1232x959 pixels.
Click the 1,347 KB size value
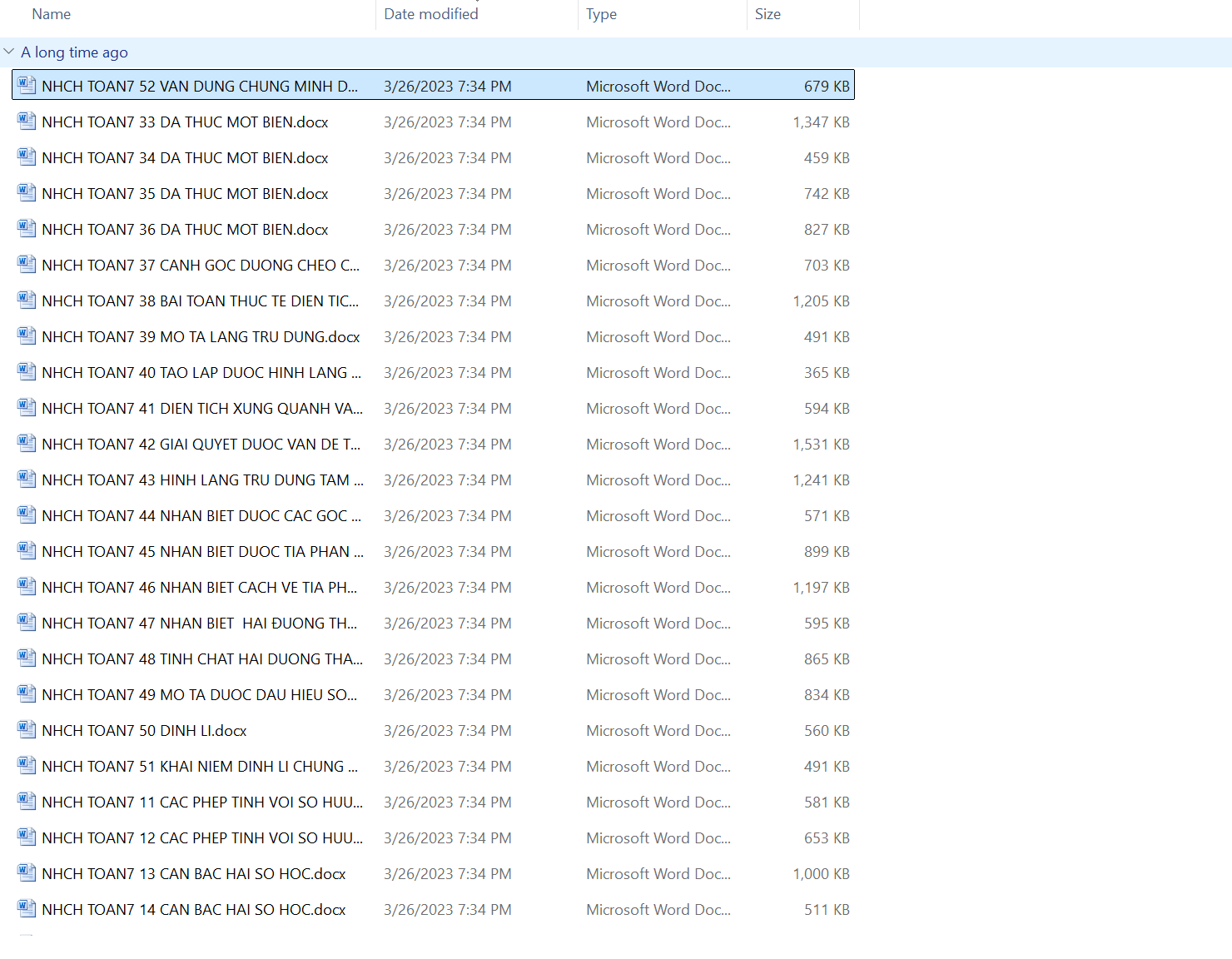coord(821,122)
